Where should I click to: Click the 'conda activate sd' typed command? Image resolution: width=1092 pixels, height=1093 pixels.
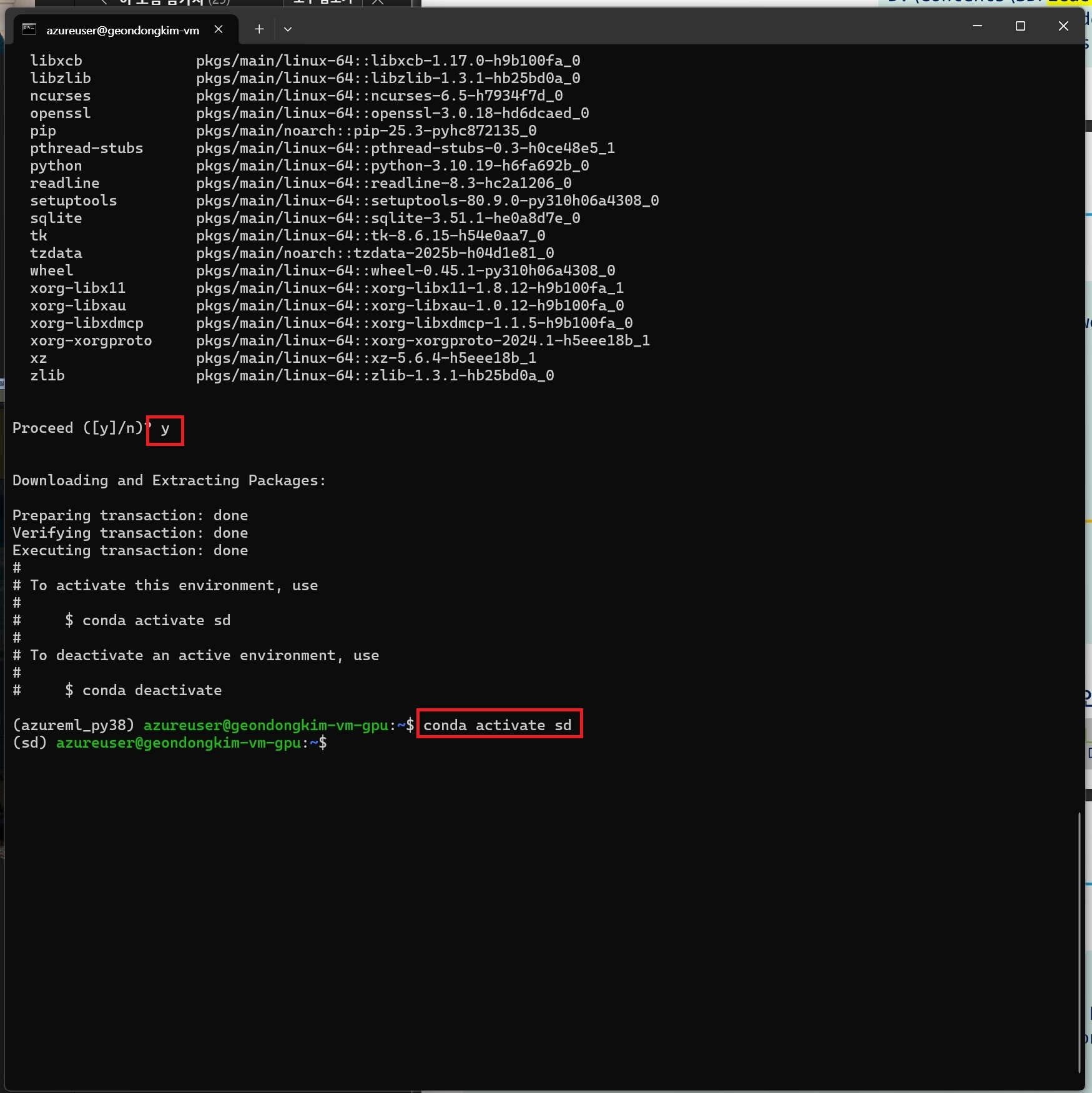[498, 725]
